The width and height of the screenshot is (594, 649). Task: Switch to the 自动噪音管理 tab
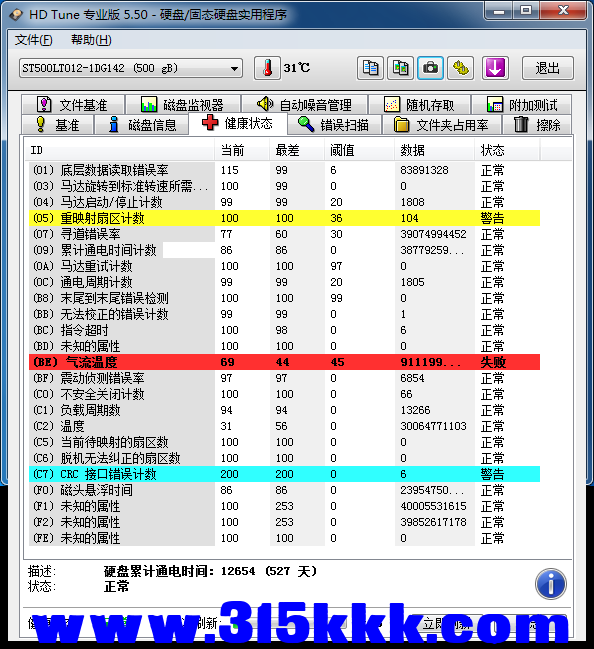(305, 105)
